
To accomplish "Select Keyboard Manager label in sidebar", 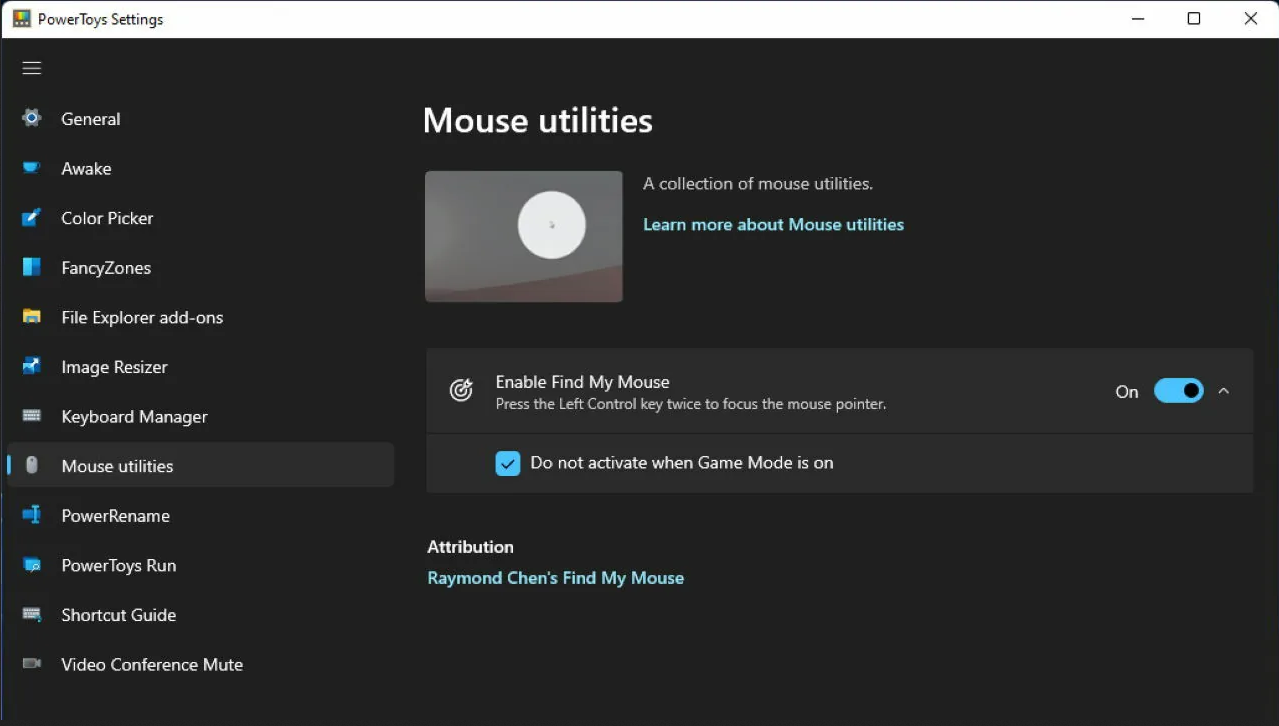I will (134, 417).
